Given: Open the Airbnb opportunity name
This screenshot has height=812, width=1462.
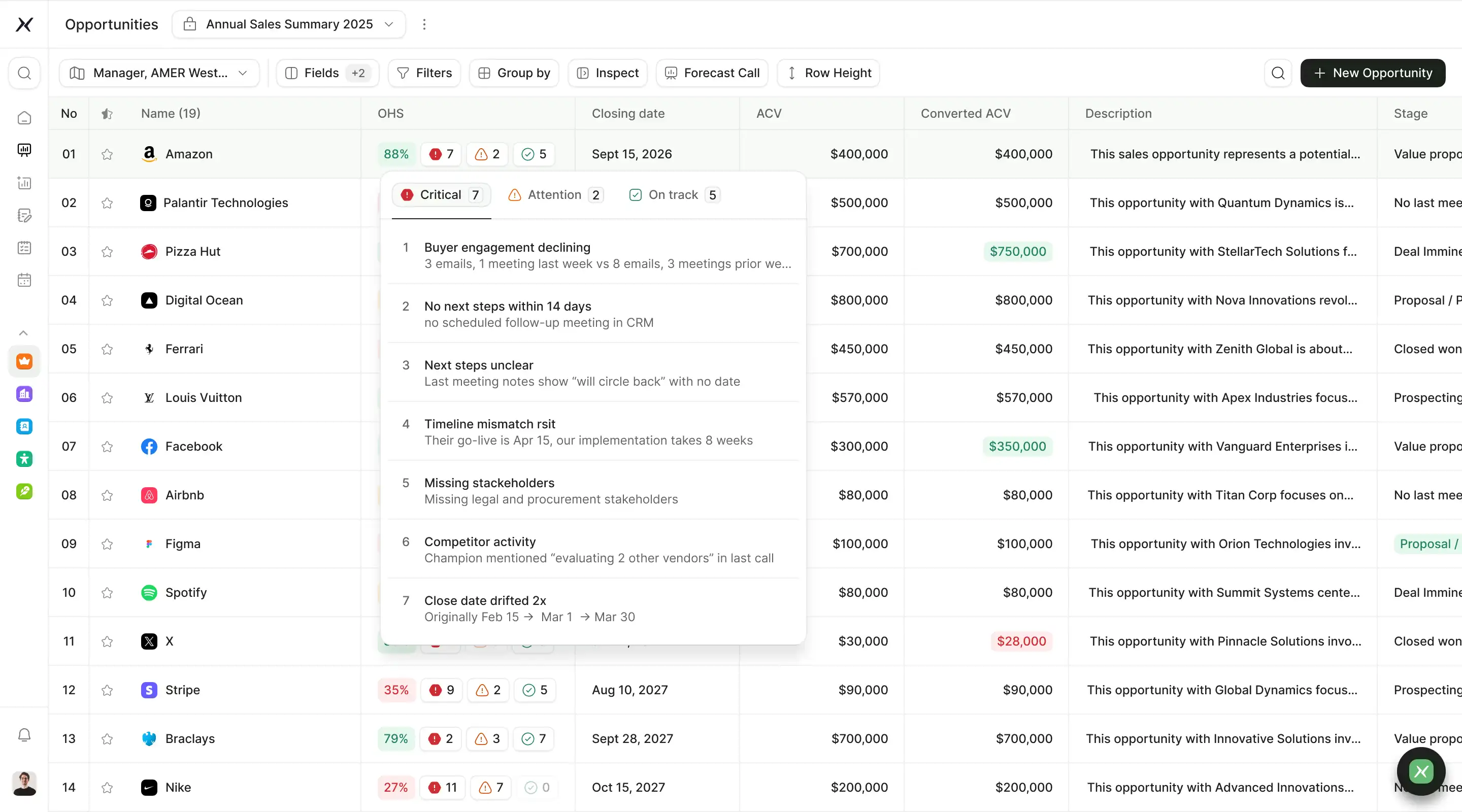Looking at the screenshot, I should (x=184, y=495).
